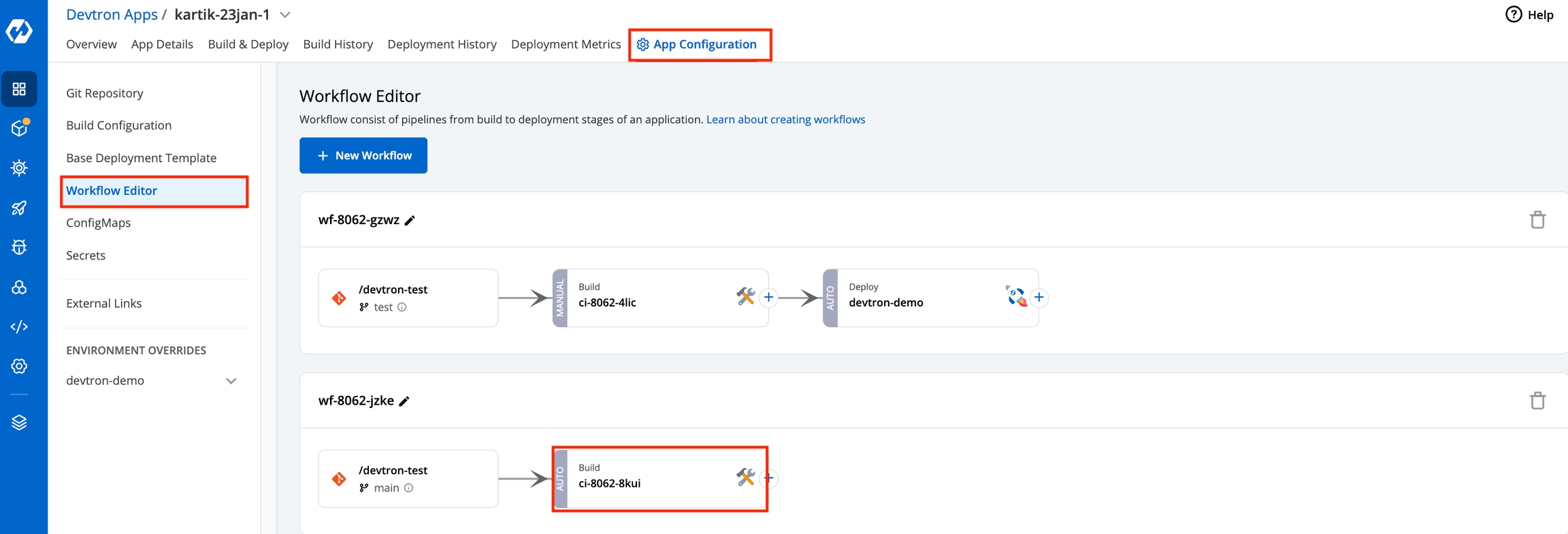Image resolution: width=1568 pixels, height=534 pixels.
Task: Click plus icon on devtron-demo deploy node
Action: click(x=1039, y=298)
